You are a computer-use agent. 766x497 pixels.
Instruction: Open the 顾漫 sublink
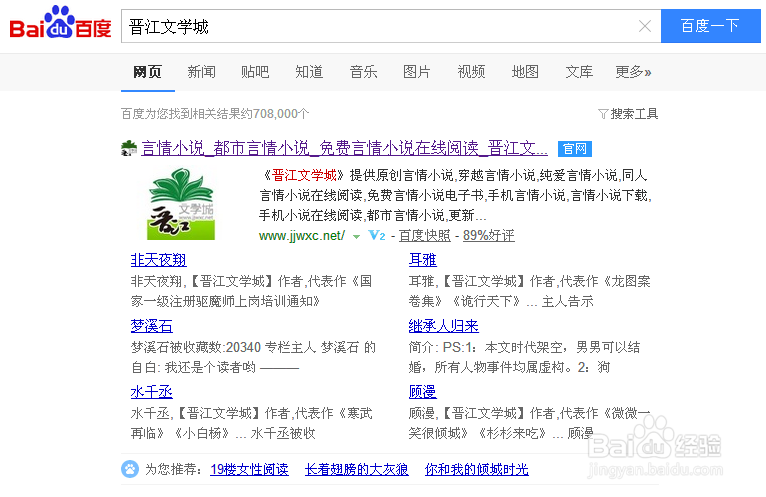(x=423, y=392)
